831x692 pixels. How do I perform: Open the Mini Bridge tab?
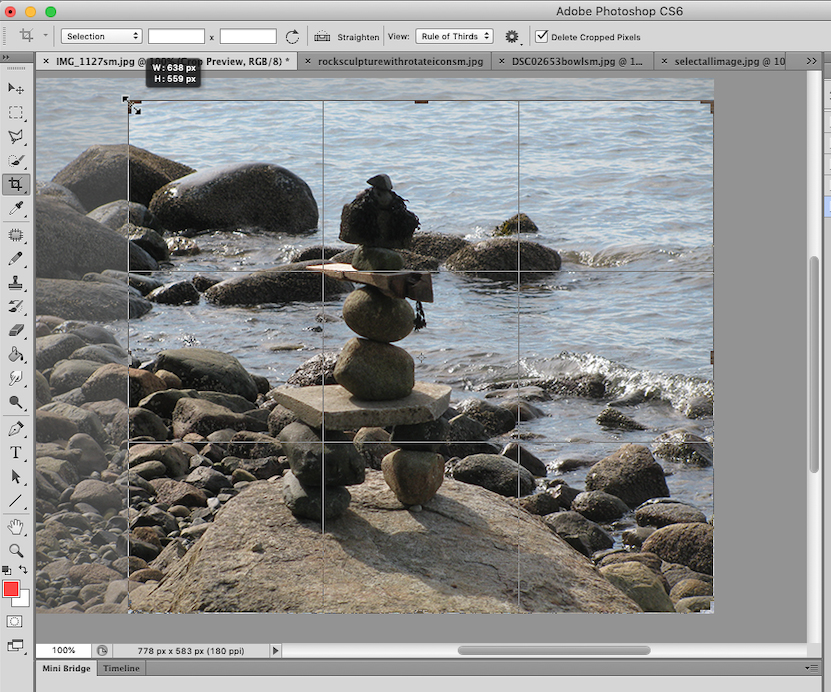(66, 668)
